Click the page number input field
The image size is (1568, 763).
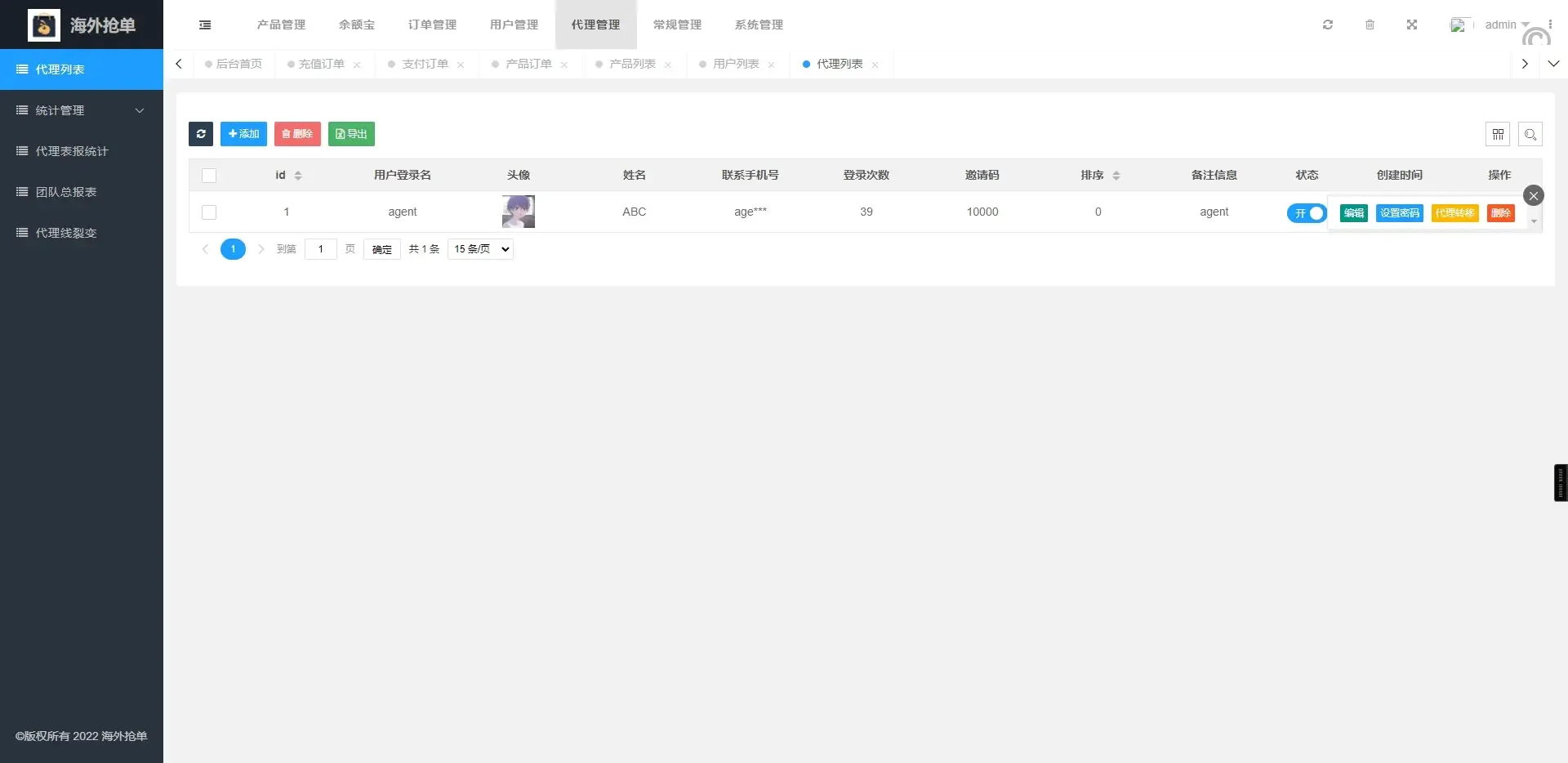[320, 249]
